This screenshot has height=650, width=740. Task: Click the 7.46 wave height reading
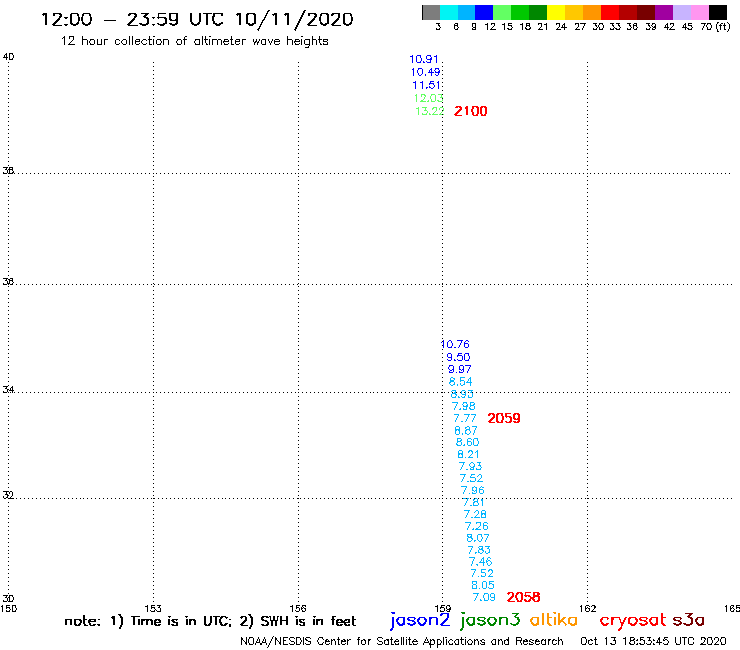[x=480, y=562]
